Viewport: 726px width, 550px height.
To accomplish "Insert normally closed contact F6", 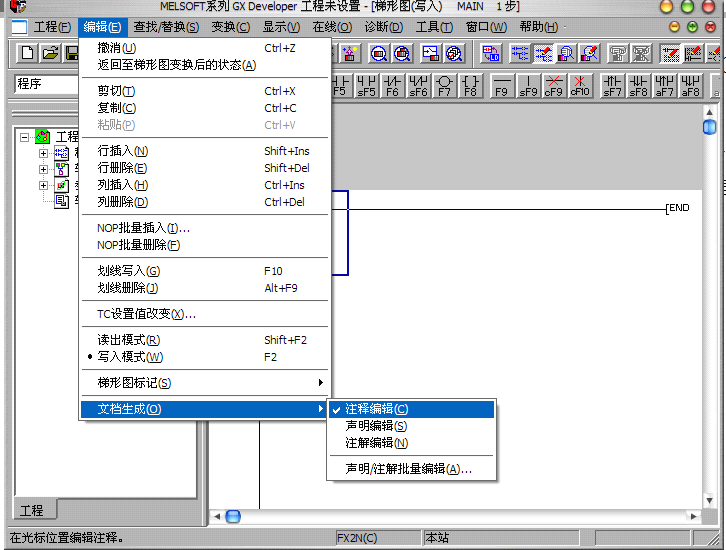I will tap(392, 86).
